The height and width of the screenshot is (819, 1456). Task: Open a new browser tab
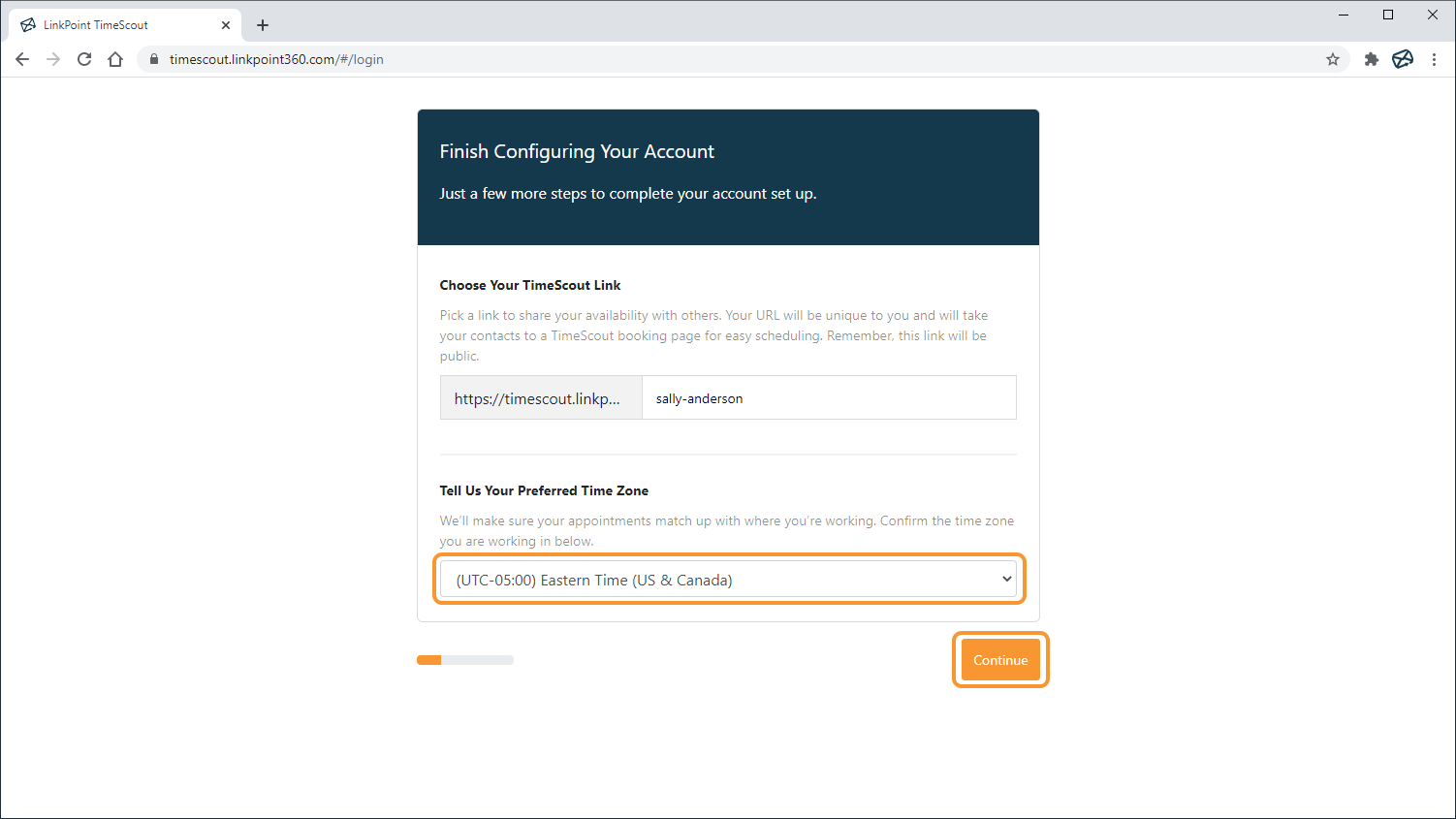click(263, 25)
